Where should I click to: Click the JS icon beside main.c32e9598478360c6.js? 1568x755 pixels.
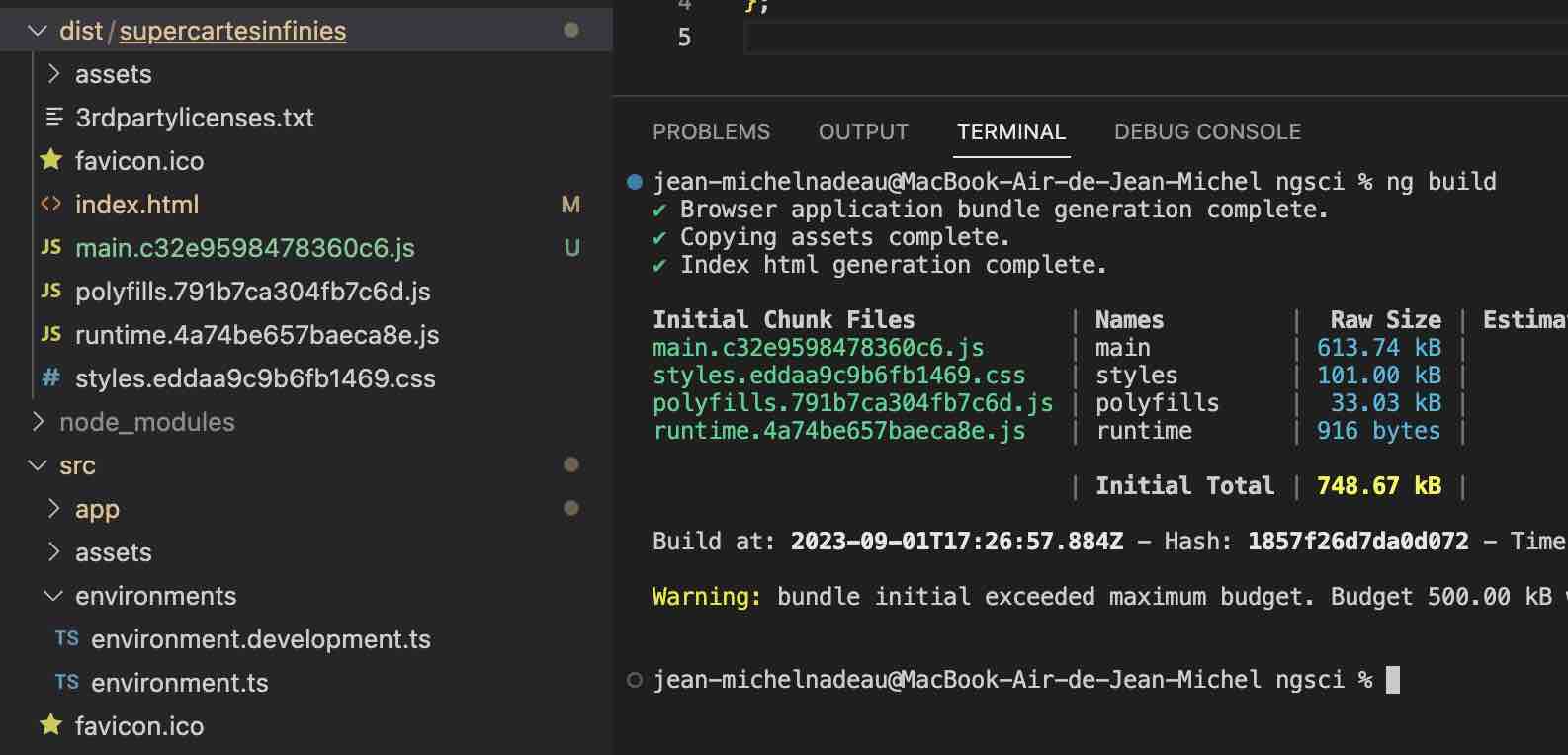tap(50, 247)
